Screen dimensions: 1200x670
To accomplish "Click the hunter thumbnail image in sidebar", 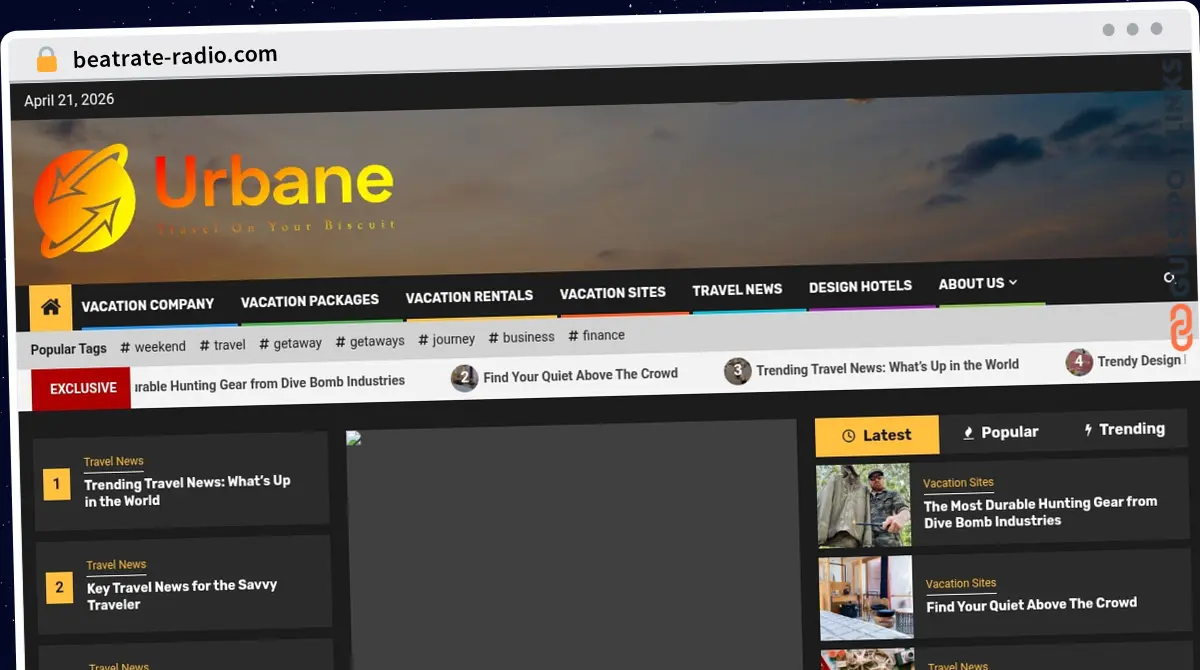I will (x=864, y=505).
